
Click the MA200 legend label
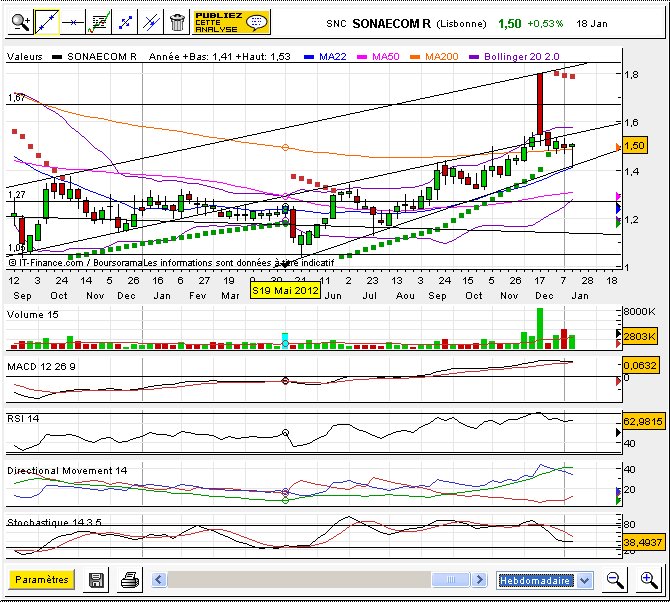(441, 56)
